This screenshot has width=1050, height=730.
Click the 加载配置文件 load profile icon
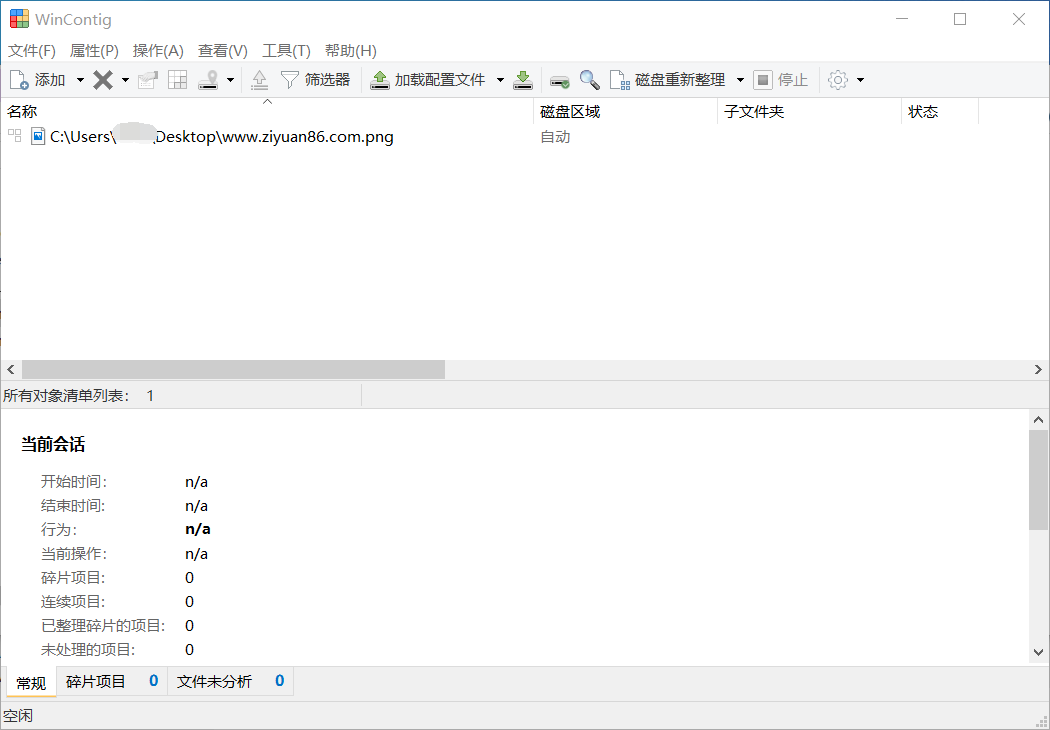click(380, 80)
